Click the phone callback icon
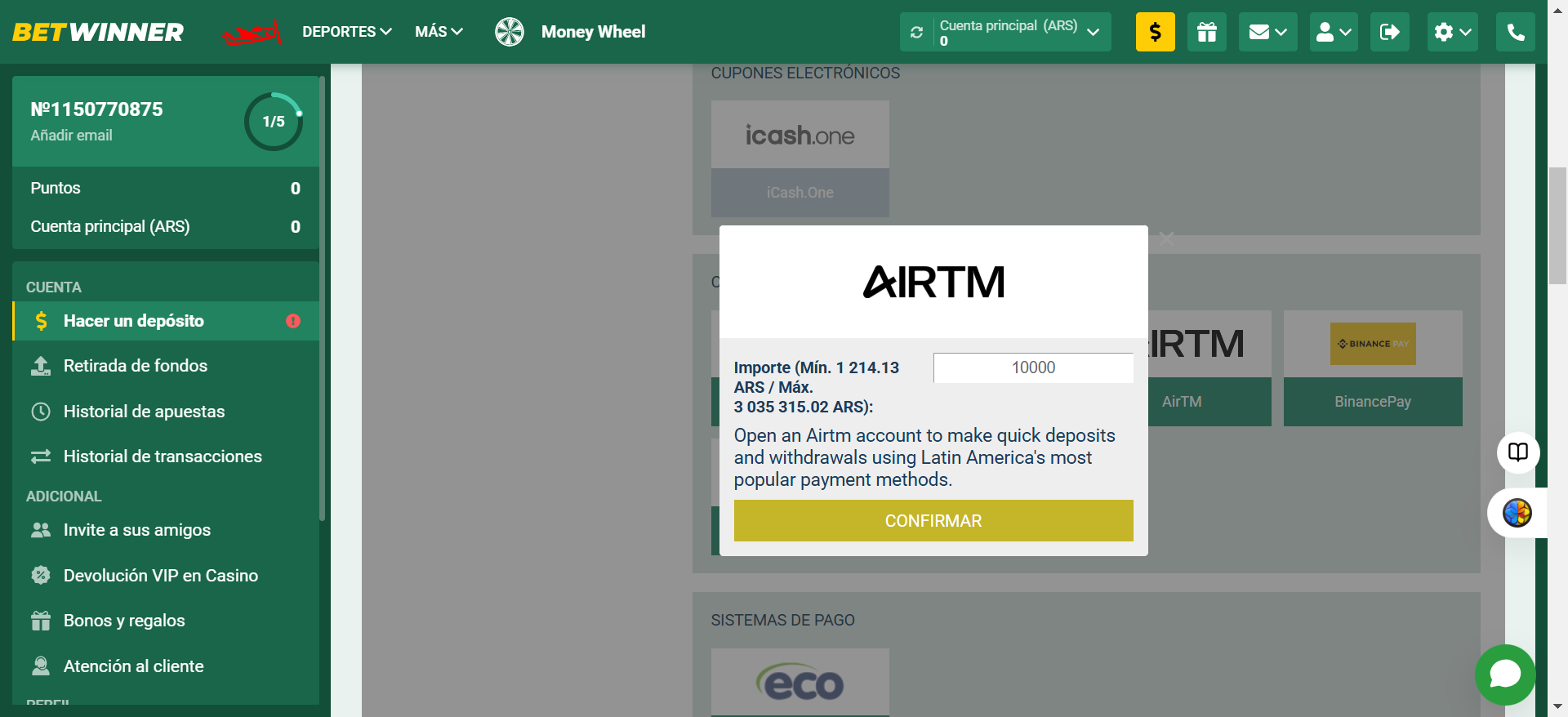 [1516, 32]
